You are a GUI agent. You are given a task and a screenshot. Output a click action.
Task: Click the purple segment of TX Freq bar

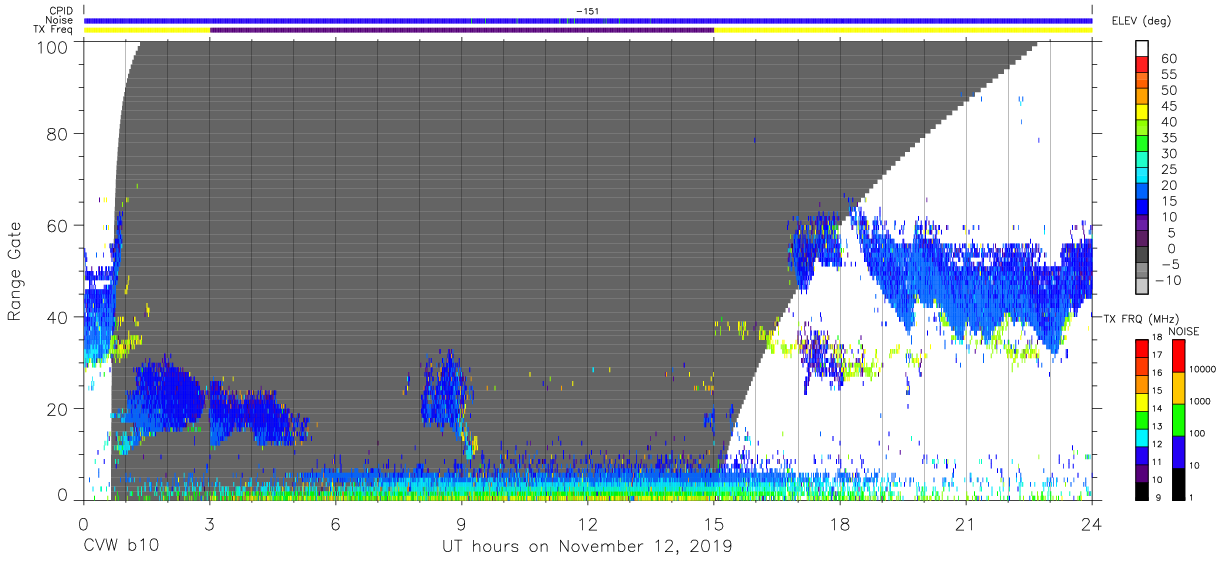click(x=462, y=30)
